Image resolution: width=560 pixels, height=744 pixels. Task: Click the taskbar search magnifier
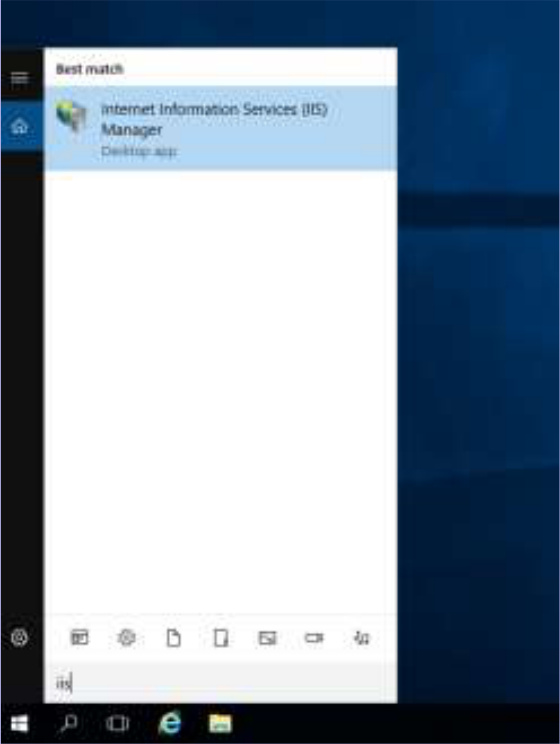point(69,724)
